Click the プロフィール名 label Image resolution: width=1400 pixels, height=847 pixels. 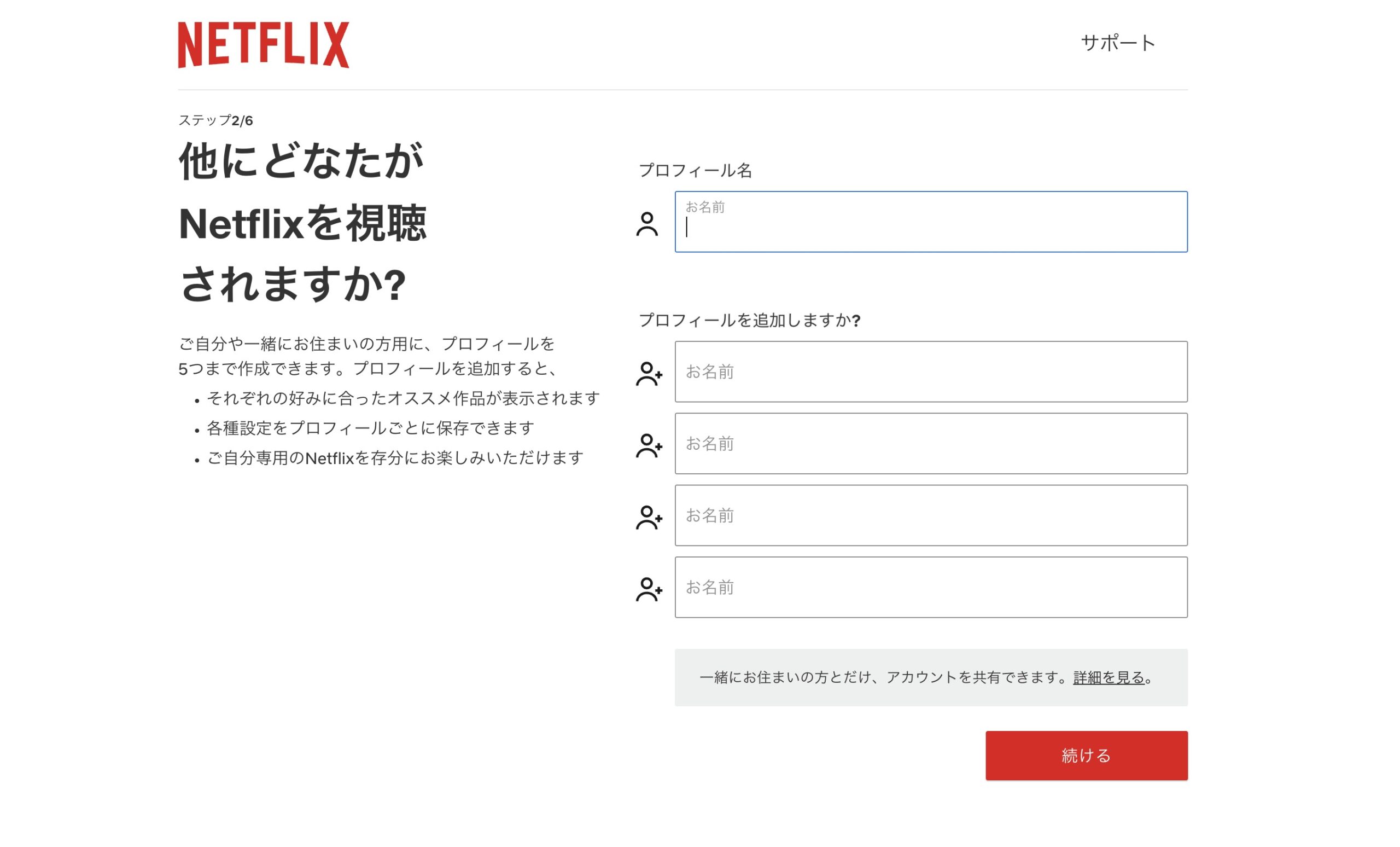696,171
